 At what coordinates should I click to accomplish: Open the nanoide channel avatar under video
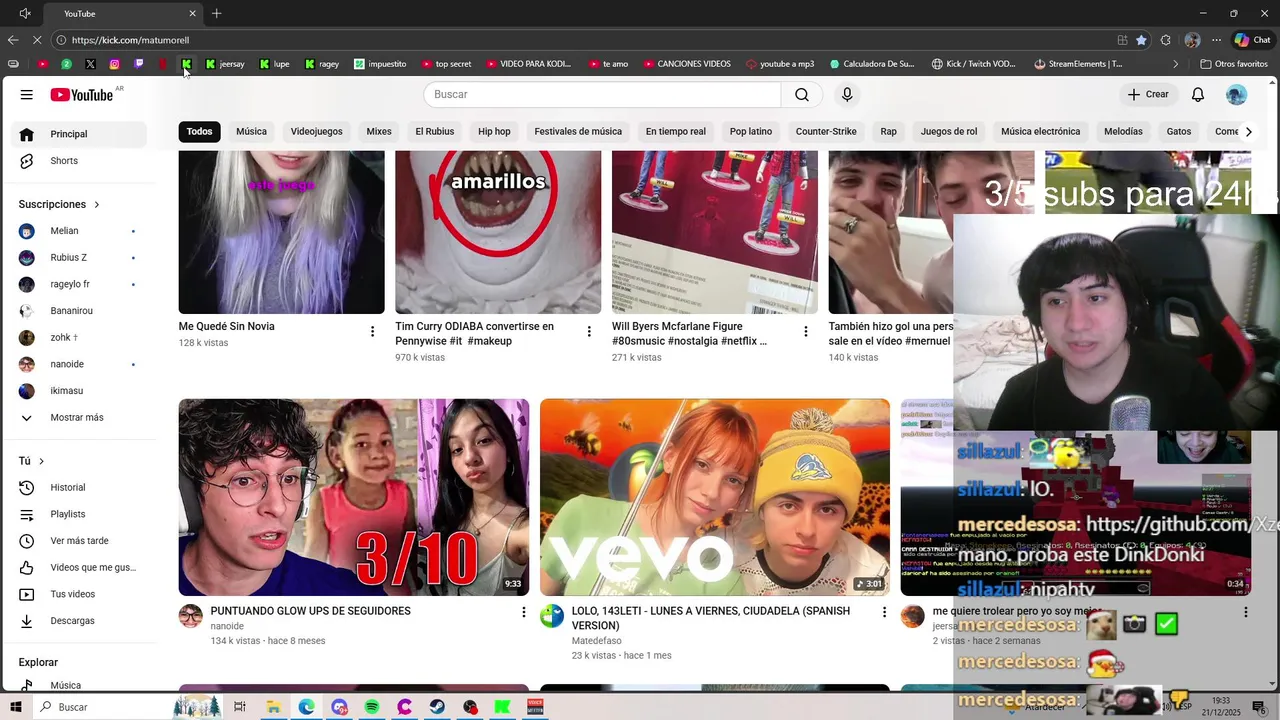(x=190, y=616)
